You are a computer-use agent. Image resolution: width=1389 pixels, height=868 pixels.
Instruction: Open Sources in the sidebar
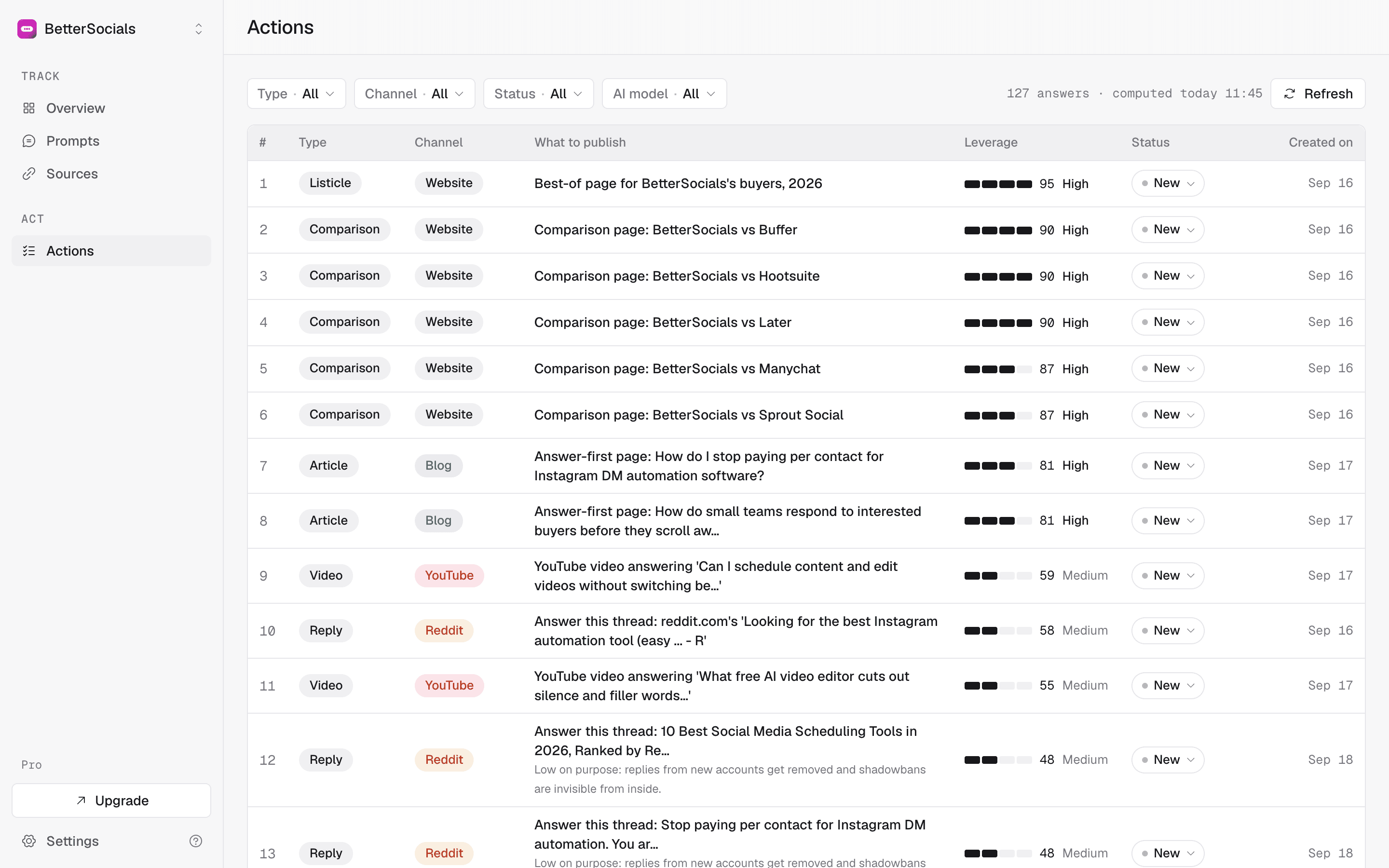pos(111,174)
